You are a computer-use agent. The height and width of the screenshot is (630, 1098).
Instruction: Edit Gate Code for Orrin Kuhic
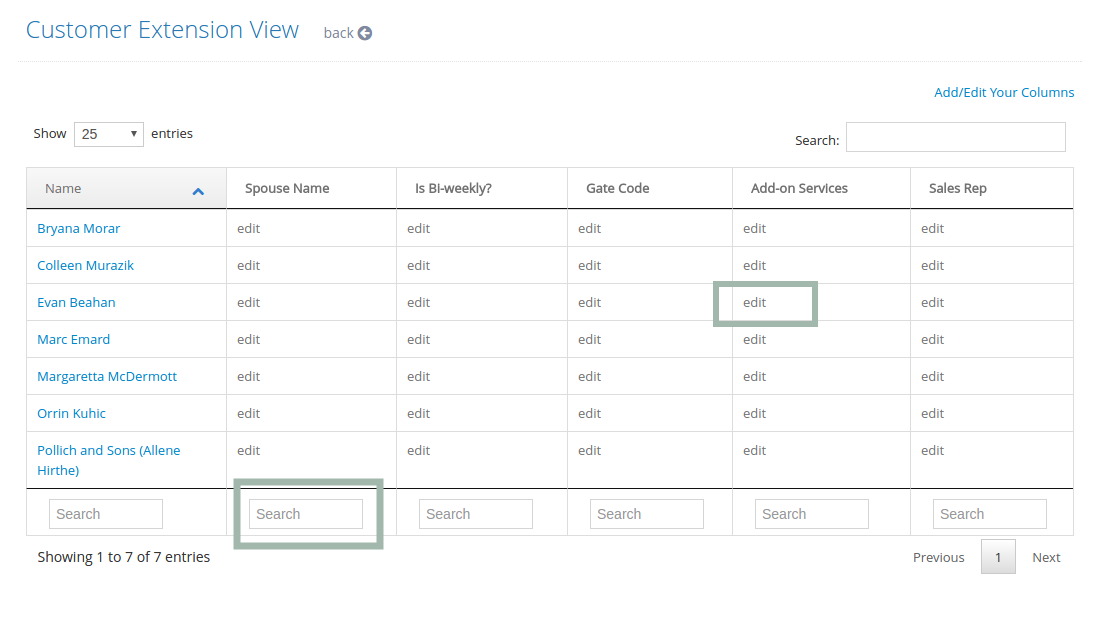(589, 414)
